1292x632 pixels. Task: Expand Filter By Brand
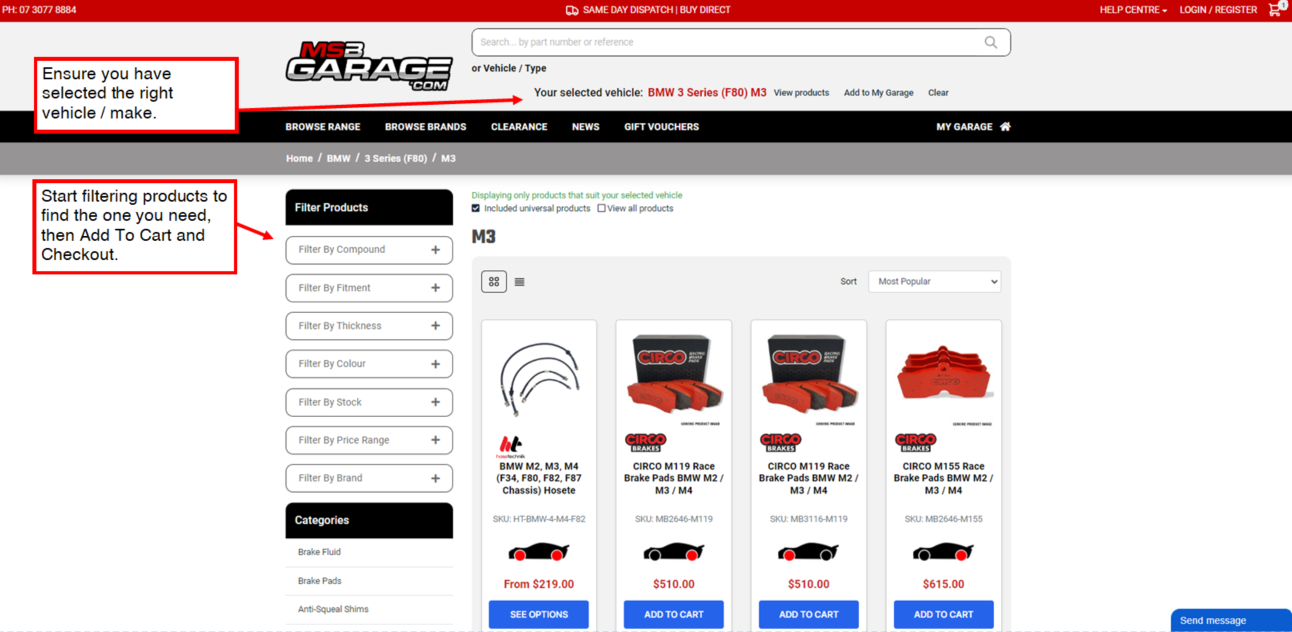coord(369,478)
